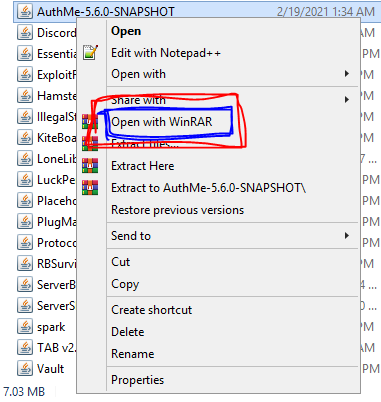The image size is (381, 402).
Task: Click the RBSurvi file's jar icon
Action: coord(25,264)
